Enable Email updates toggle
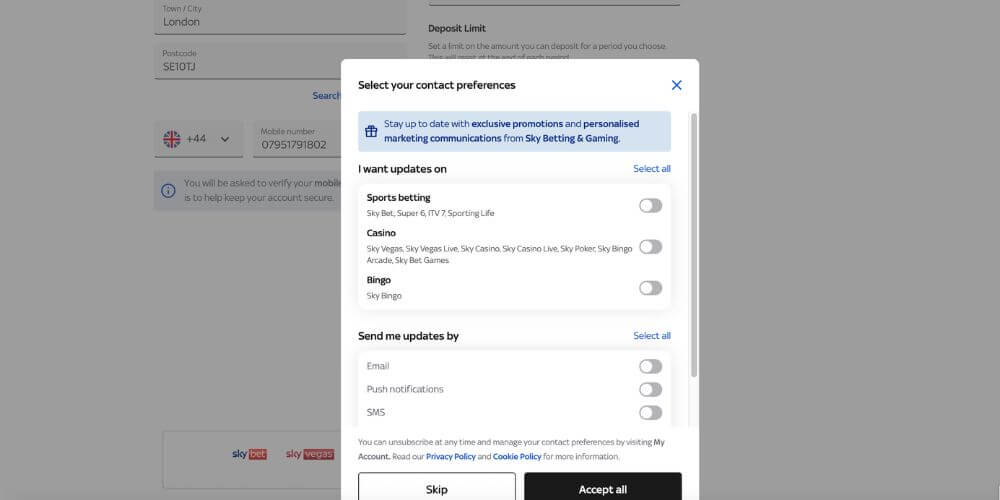Image resolution: width=1000 pixels, height=500 pixels. (650, 366)
